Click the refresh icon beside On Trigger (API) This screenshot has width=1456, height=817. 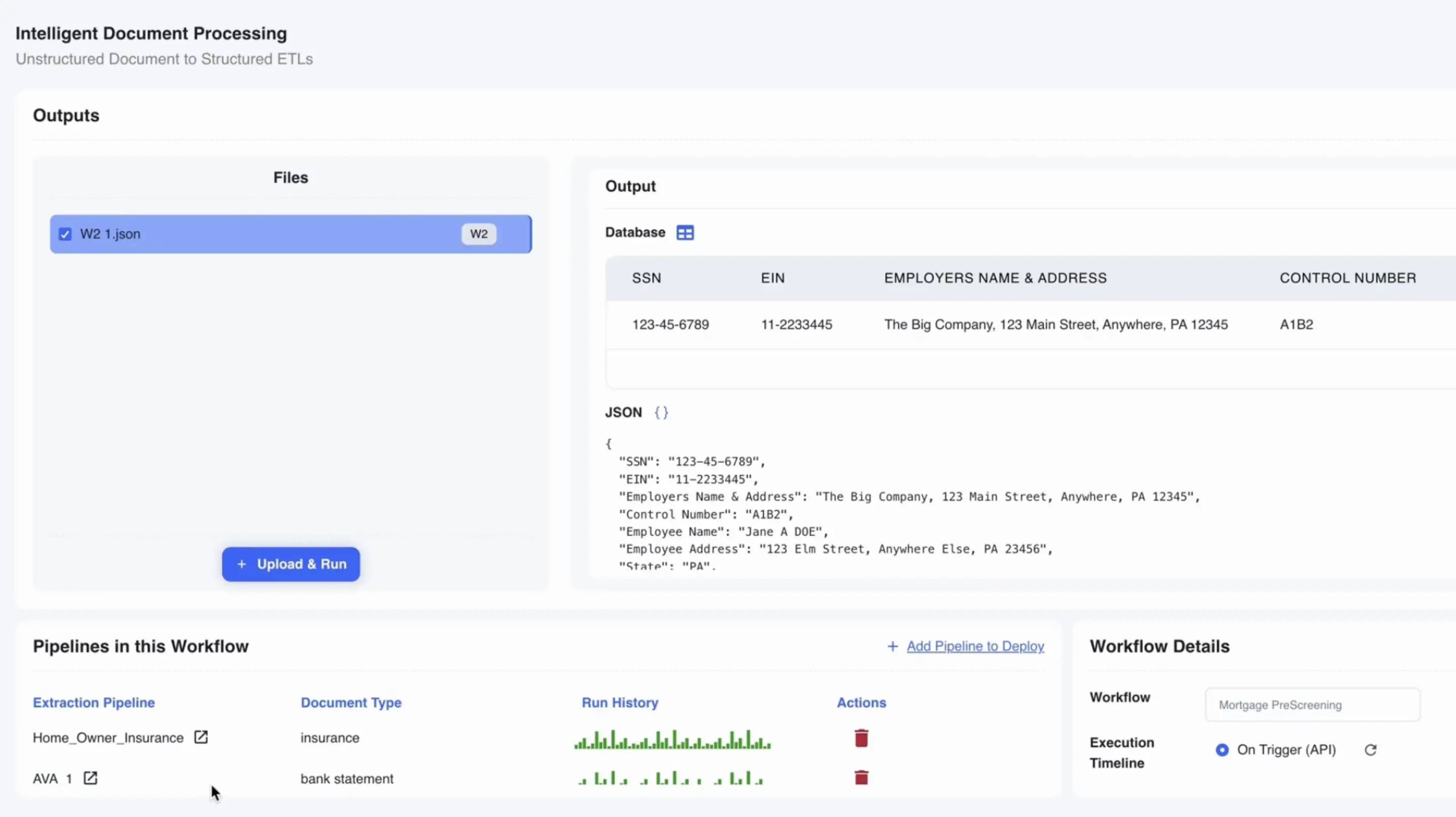point(1370,750)
